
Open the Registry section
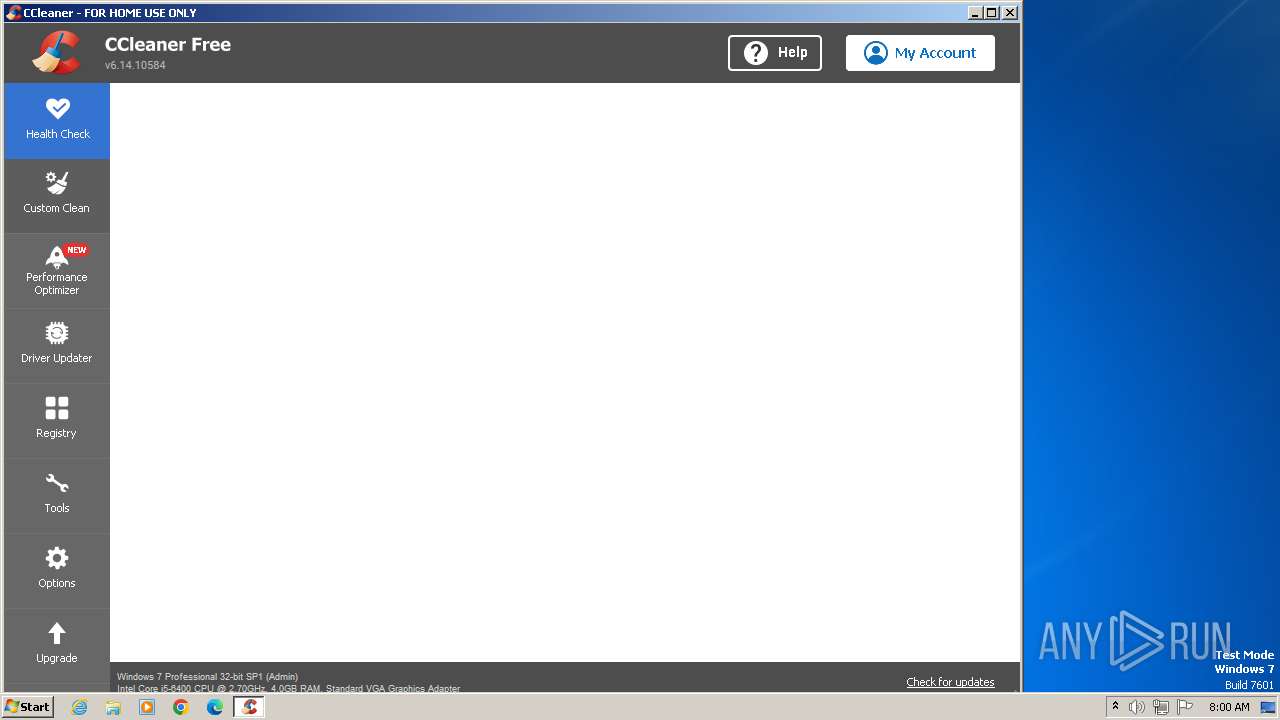pos(57,421)
